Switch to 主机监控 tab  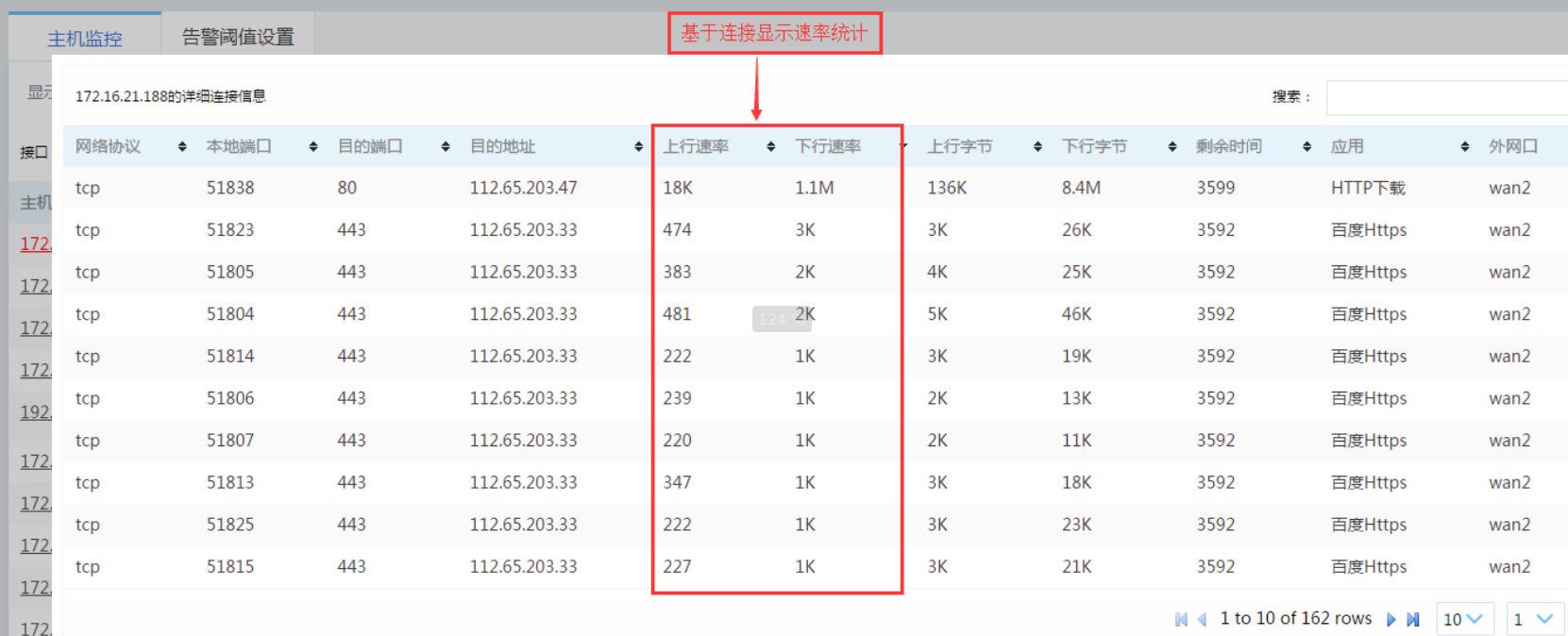(85, 38)
